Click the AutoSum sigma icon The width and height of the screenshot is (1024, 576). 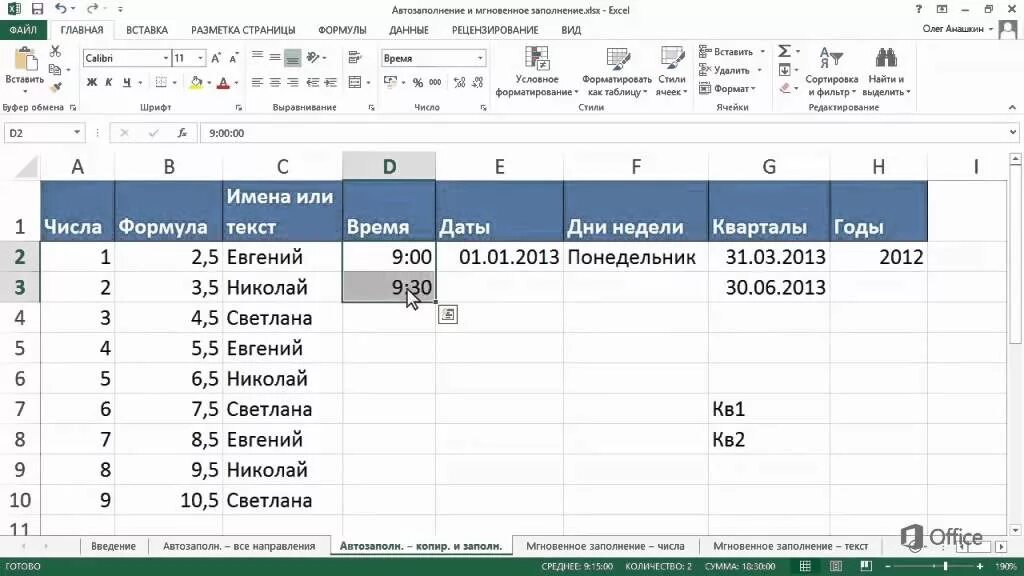tap(784, 51)
